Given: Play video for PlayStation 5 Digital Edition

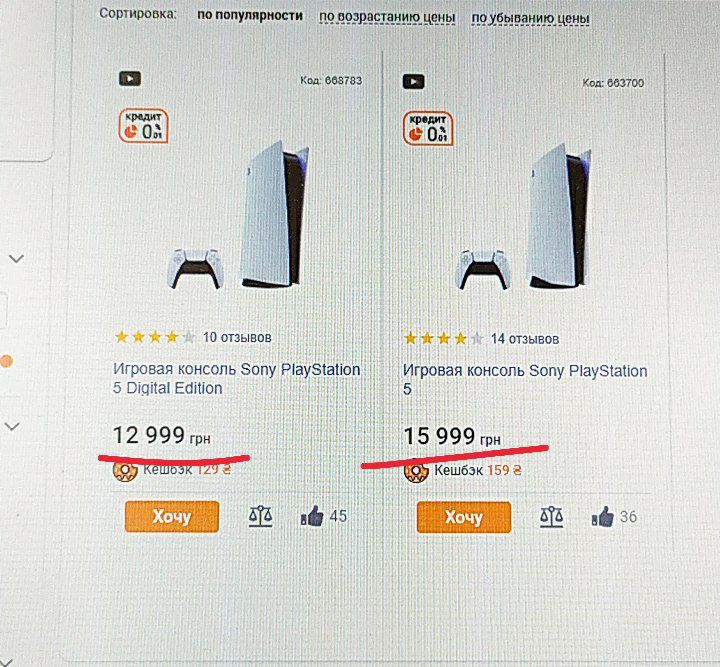Looking at the screenshot, I should click(130, 79).
